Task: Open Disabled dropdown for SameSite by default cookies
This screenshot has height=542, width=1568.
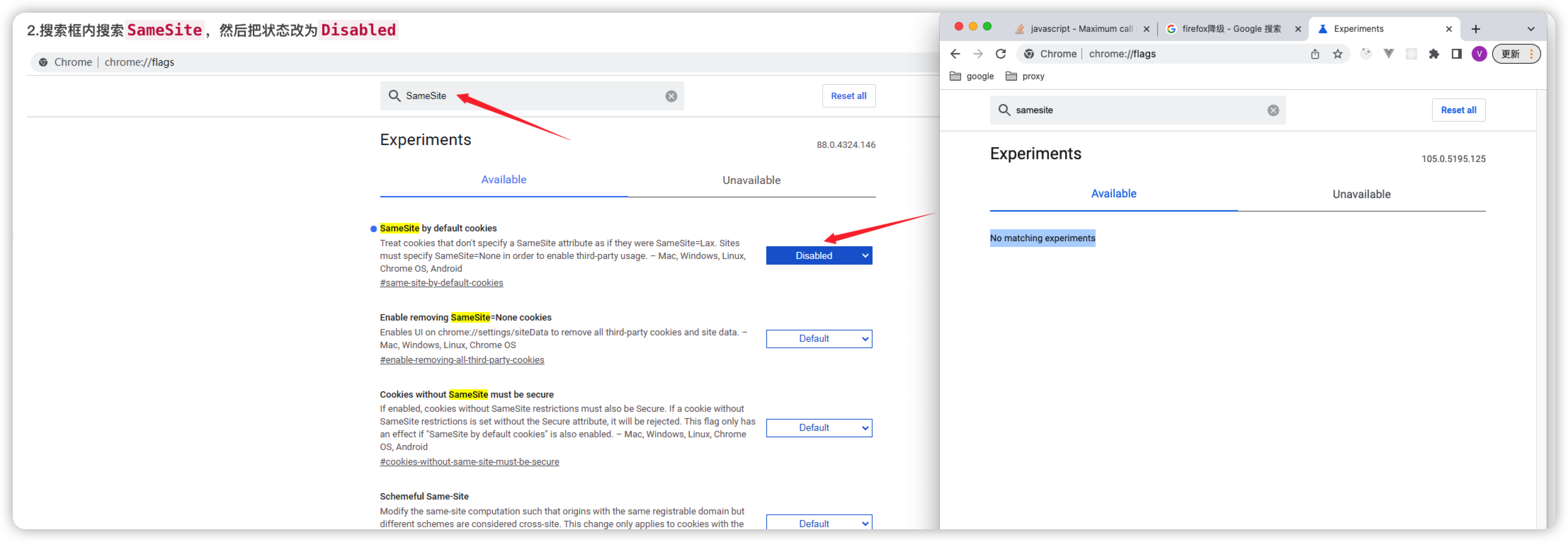Action: pos(819,255)
